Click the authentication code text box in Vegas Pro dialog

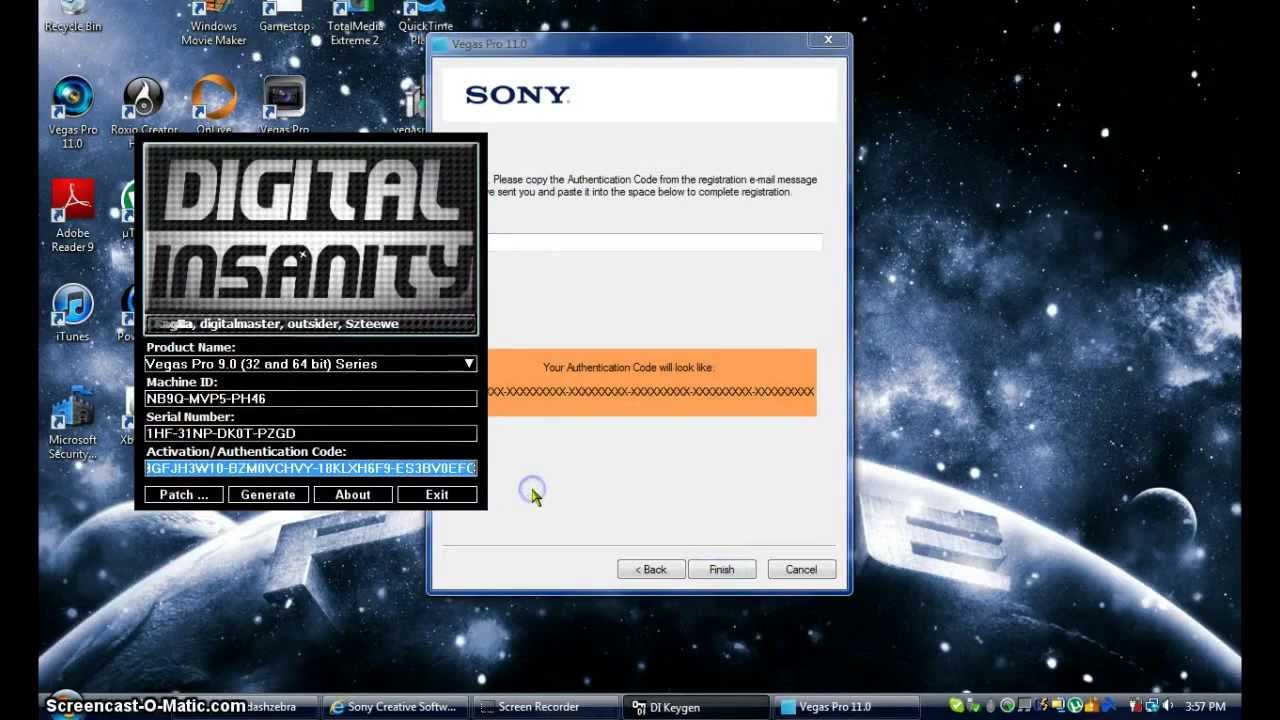tap(654, 242)
